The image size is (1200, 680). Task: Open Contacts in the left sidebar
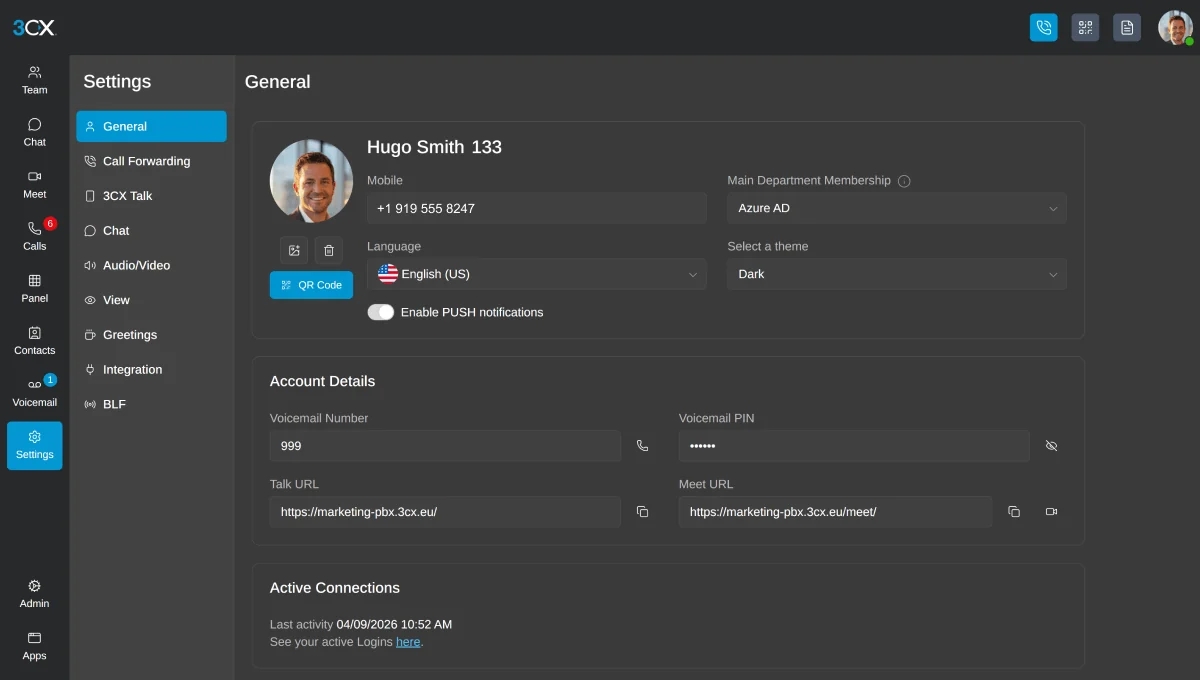35,340
